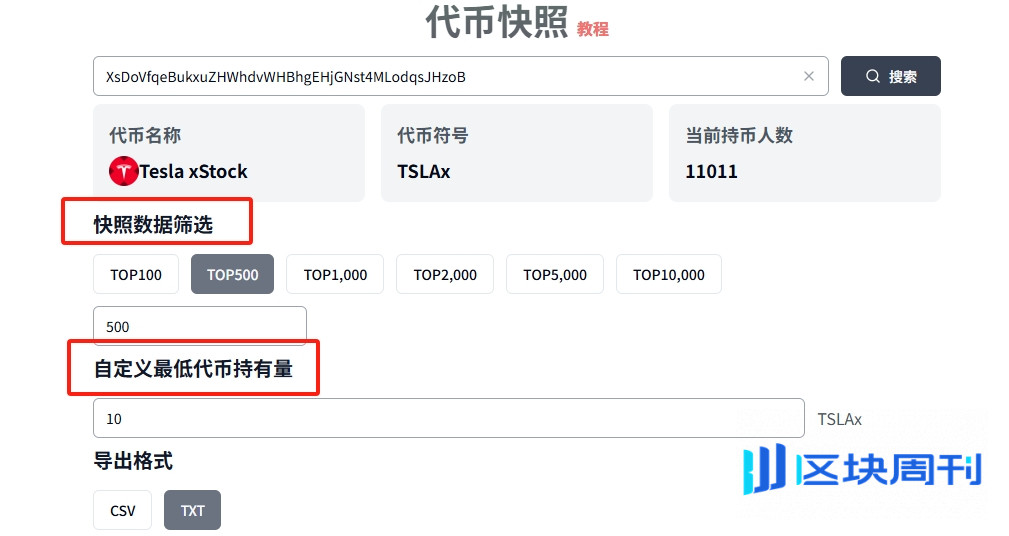Open the 教程 tutorial link
This screenshot has width=1009, height=536.
(593, 29)
